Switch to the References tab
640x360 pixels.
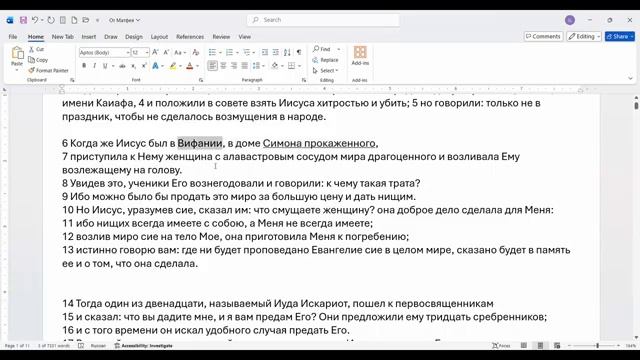click(190, 37)
